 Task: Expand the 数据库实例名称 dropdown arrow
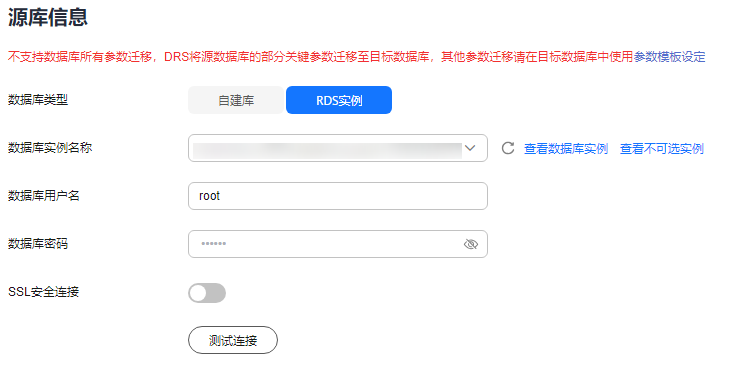coord(470,148)
